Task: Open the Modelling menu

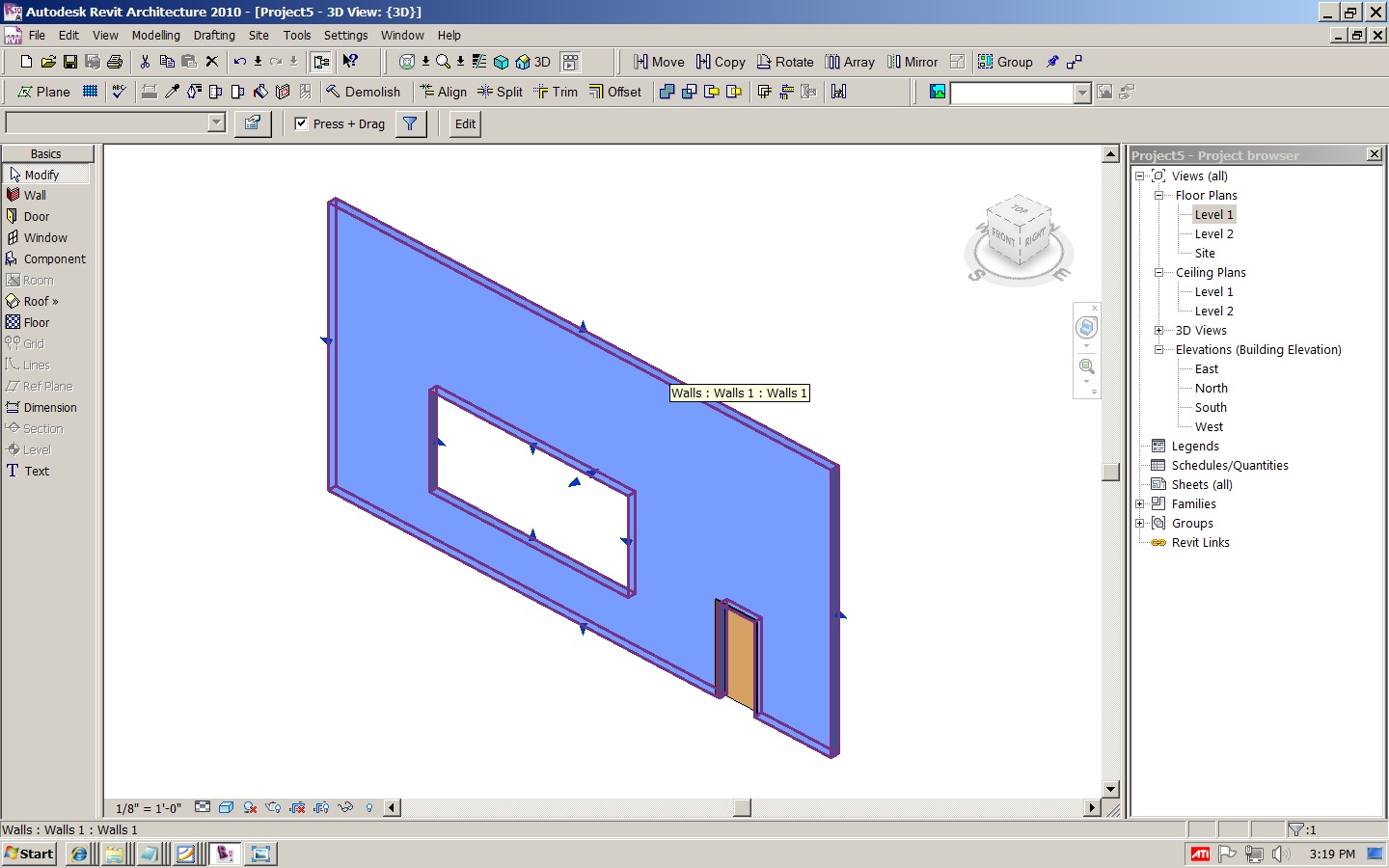Action: coord(155,35)
